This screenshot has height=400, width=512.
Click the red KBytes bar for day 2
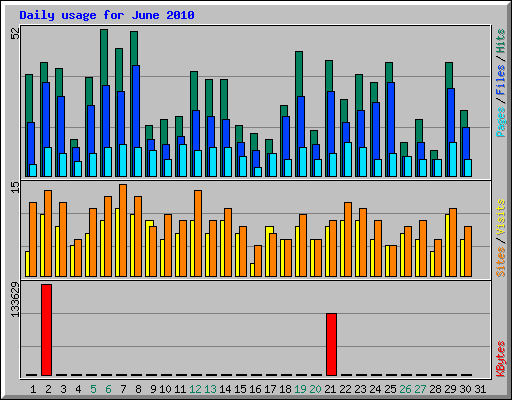point(46,330)
